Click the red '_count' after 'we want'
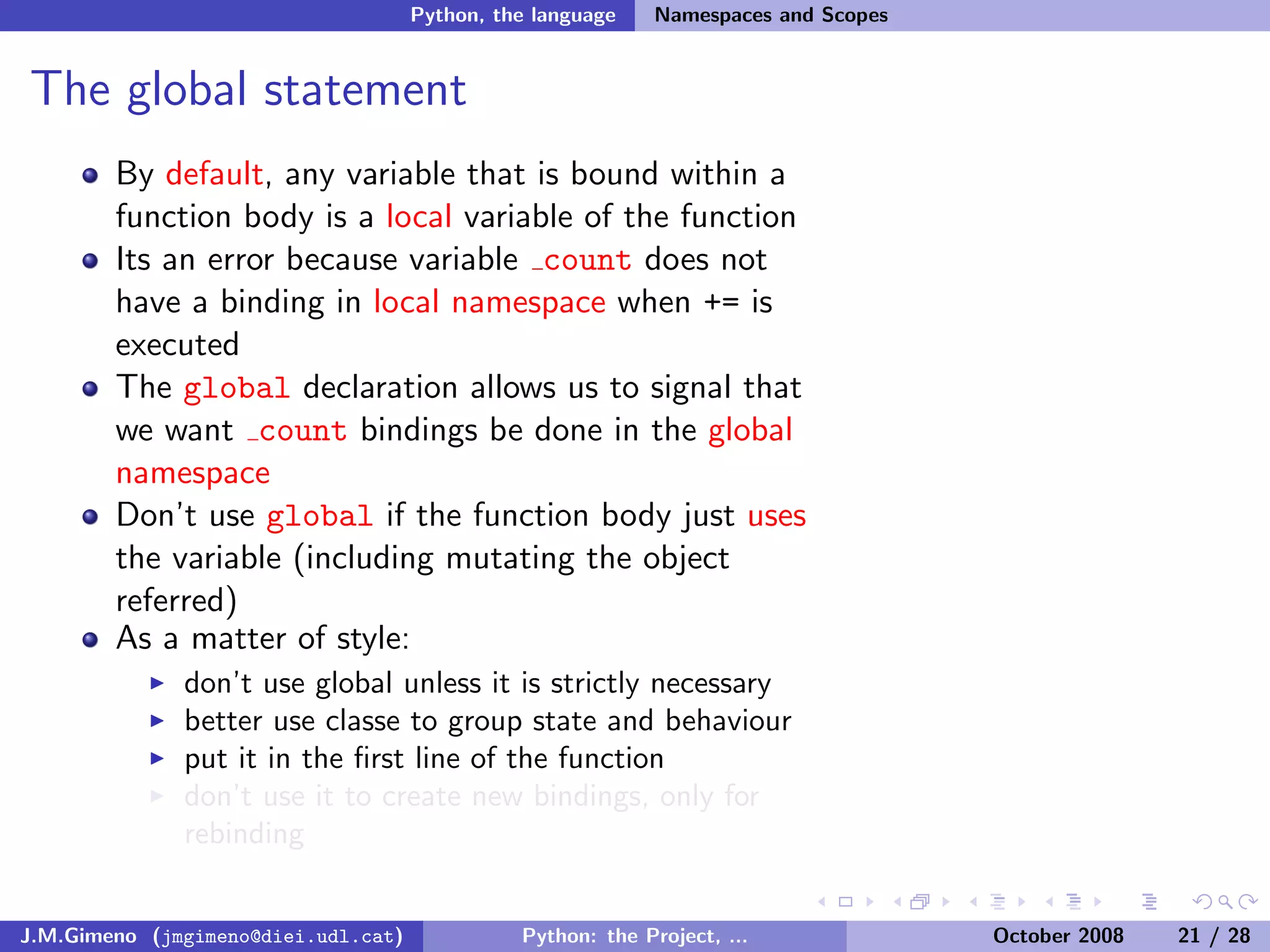 point(297,431)
